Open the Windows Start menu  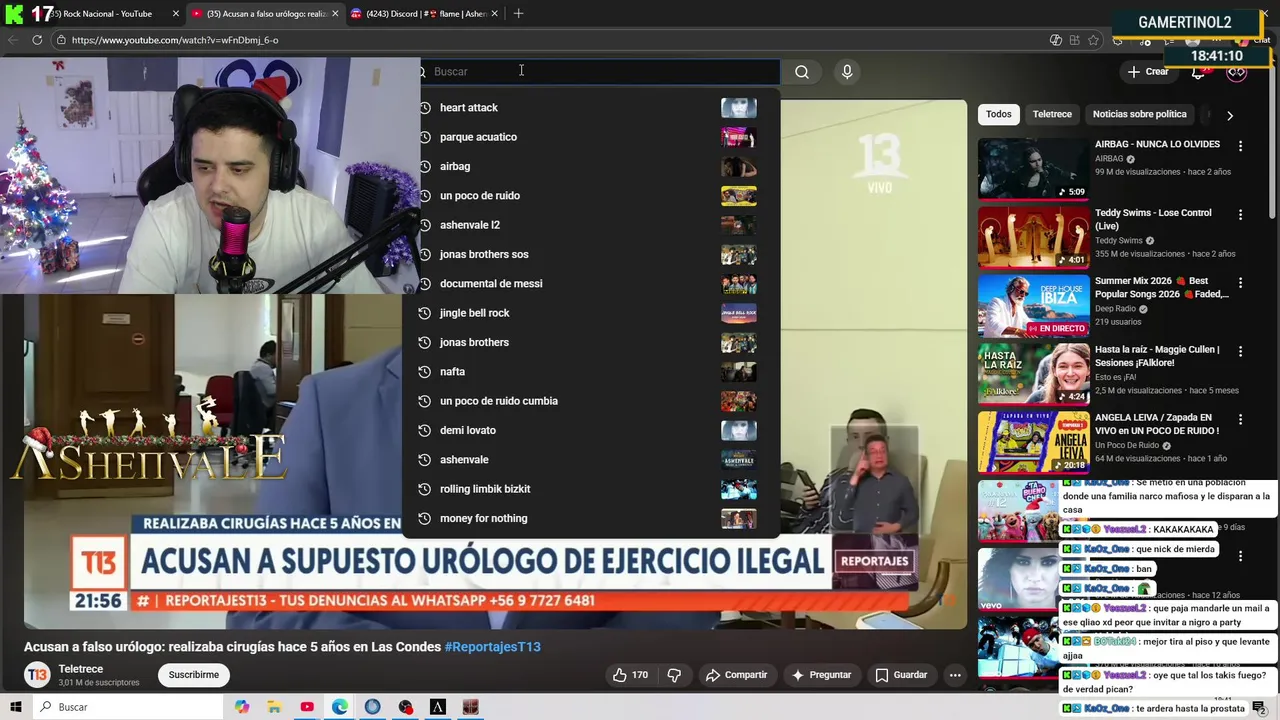point(15,707)
